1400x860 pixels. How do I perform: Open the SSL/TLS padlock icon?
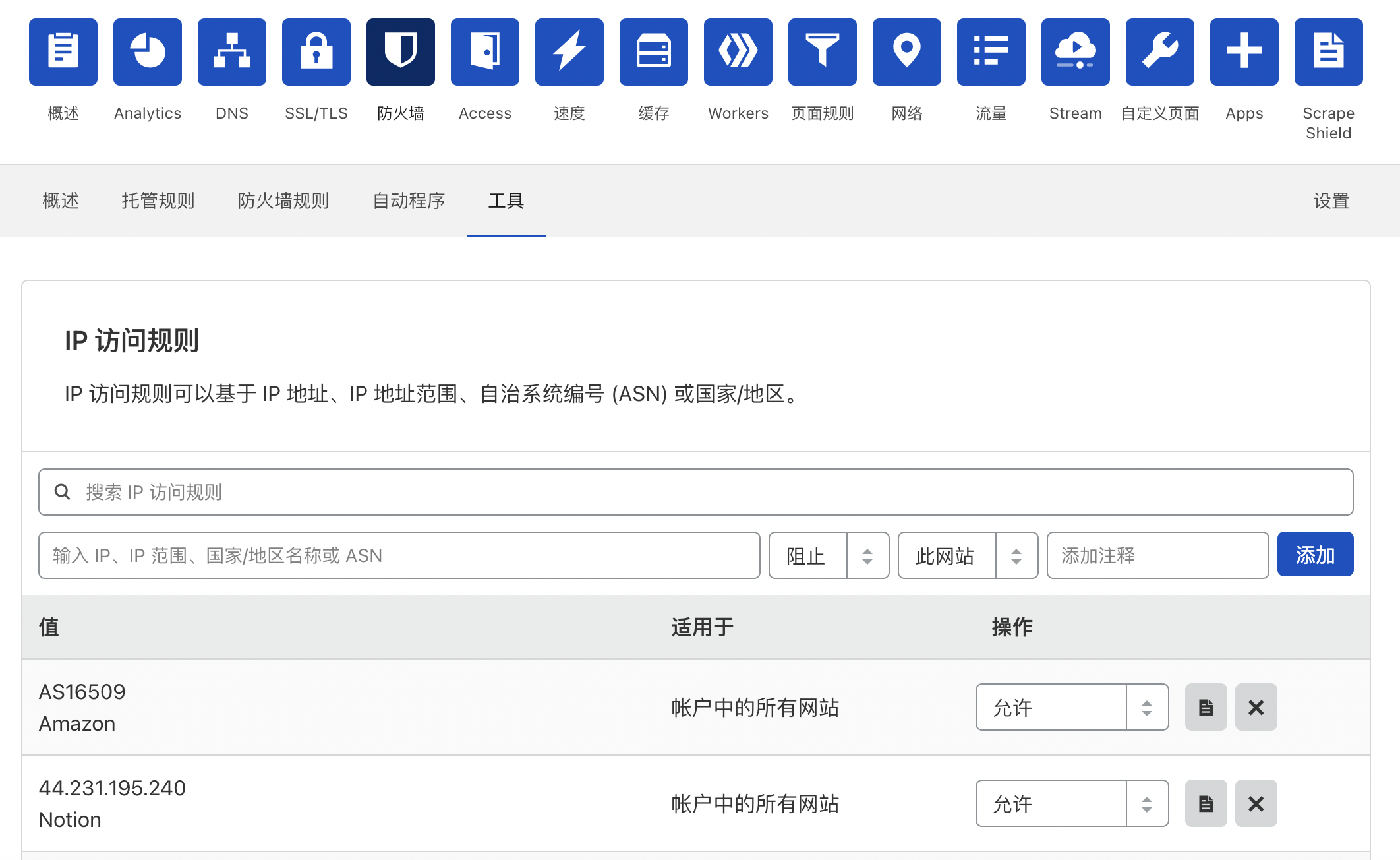coord(316,52)
